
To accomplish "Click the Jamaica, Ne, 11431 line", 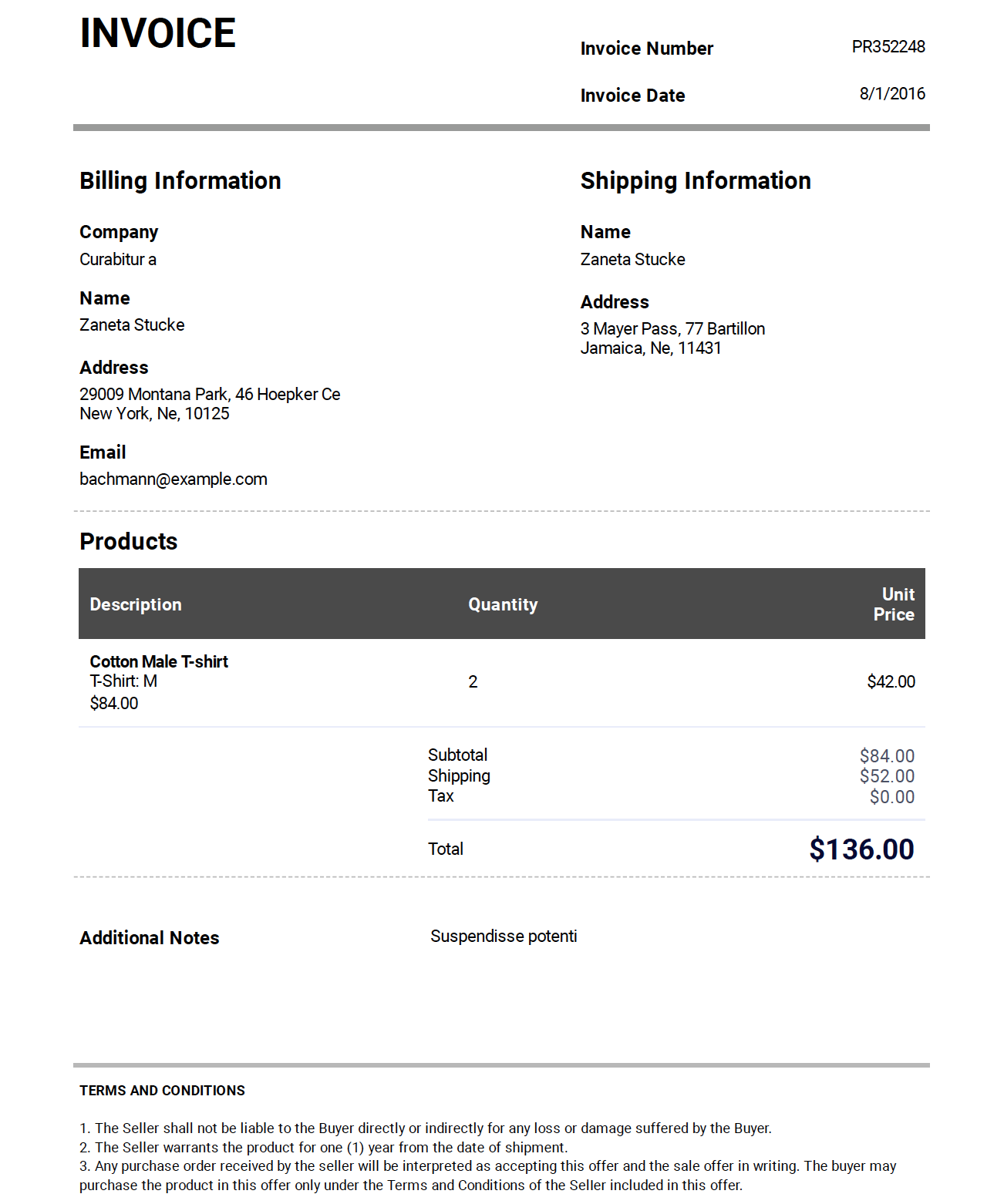I will 651,348.
